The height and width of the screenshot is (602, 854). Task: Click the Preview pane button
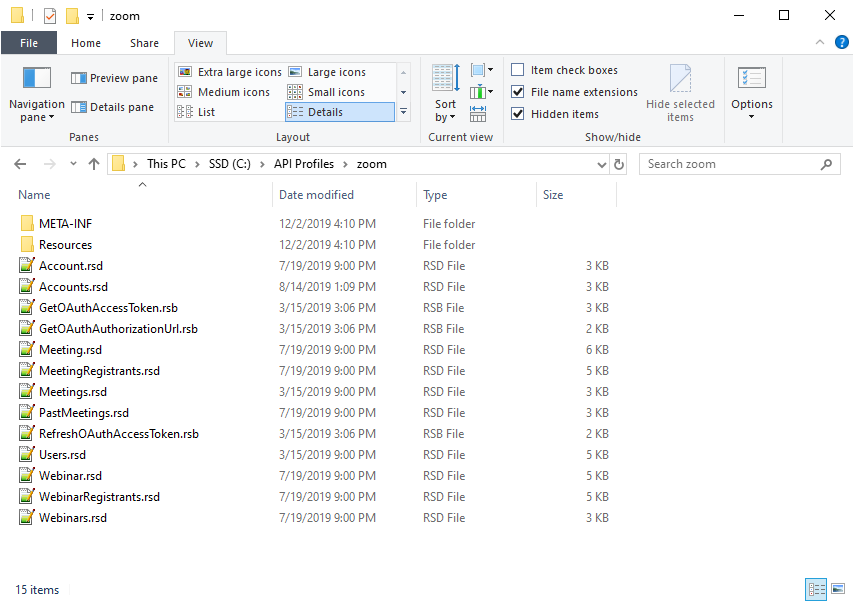click(114, 78)
